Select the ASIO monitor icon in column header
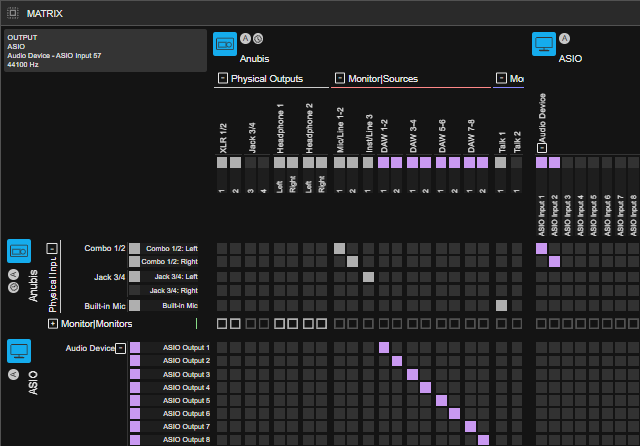Viewport: 640px width, 446px height. pos(544,44)
